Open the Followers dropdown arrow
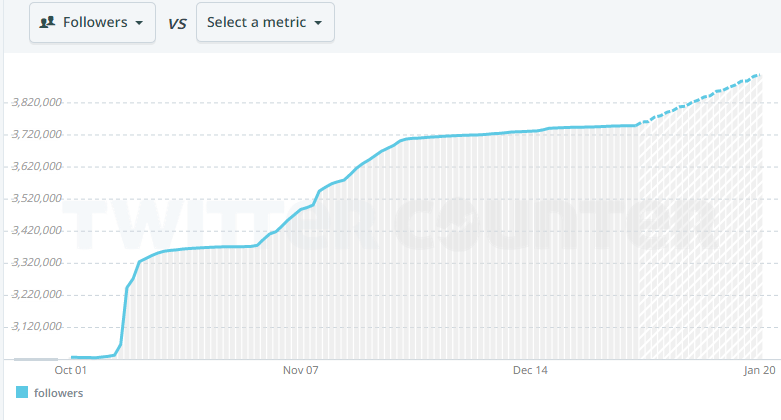This screenshot has height=420, width=781. click(x=138, y=23)
